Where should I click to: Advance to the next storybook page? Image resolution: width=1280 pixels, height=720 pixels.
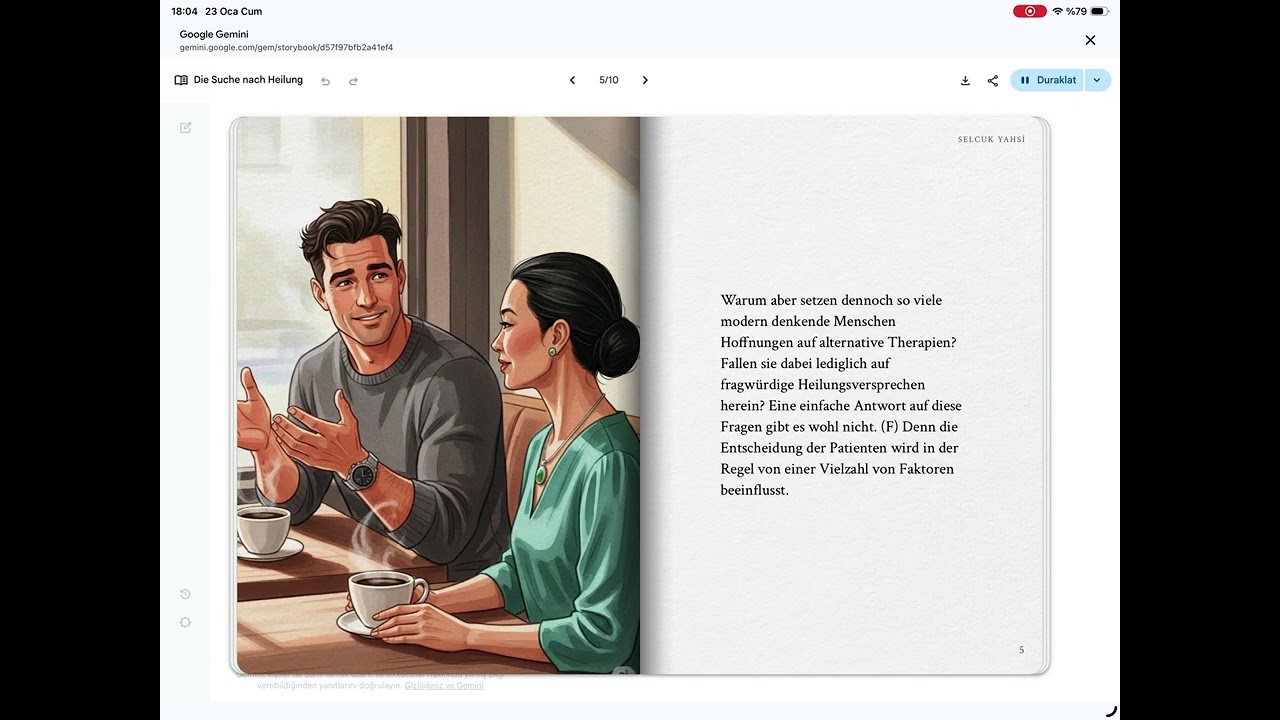tap(645, 80)
